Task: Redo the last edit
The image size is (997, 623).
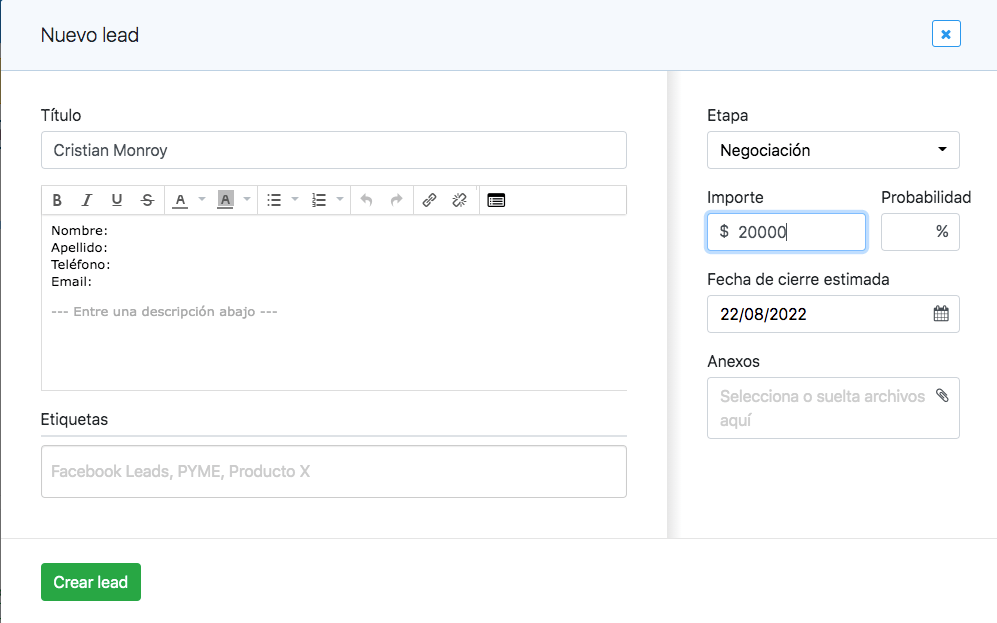Action: (x=395, y=199)
